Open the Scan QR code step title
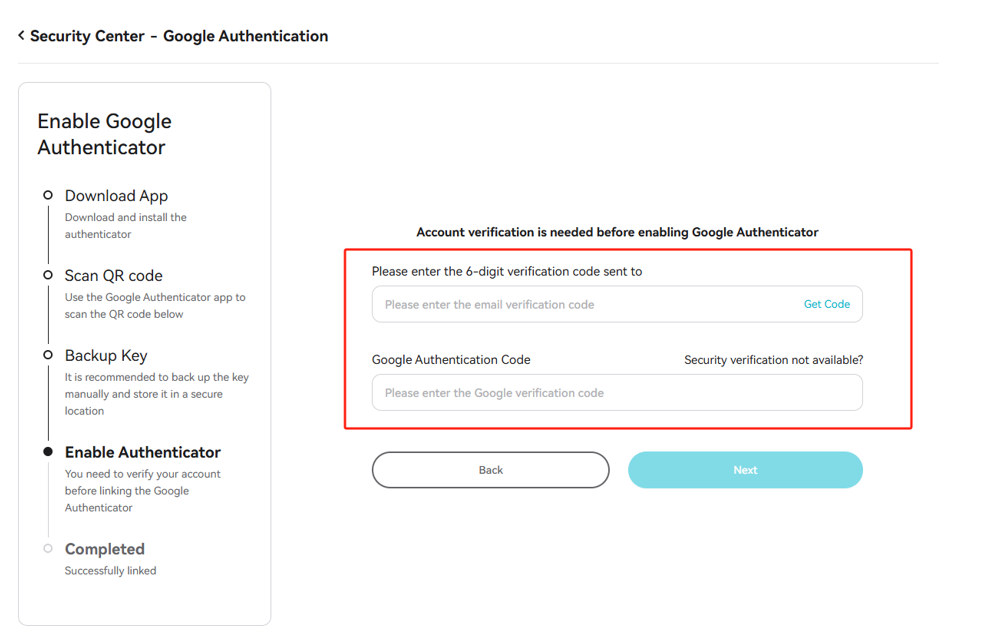 (113, 276)
